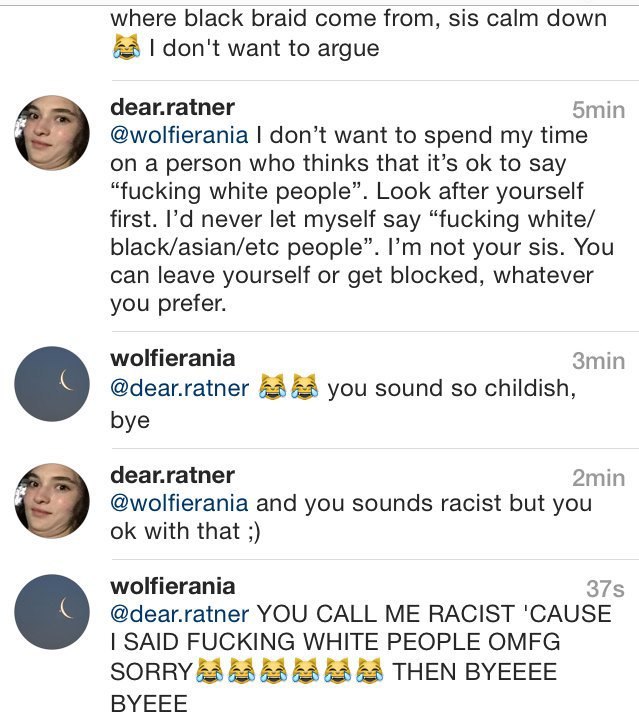Tap the crying cat emoji in top comment
The height and width of the screenshot is (722, 639).
(x=126, y=47)
